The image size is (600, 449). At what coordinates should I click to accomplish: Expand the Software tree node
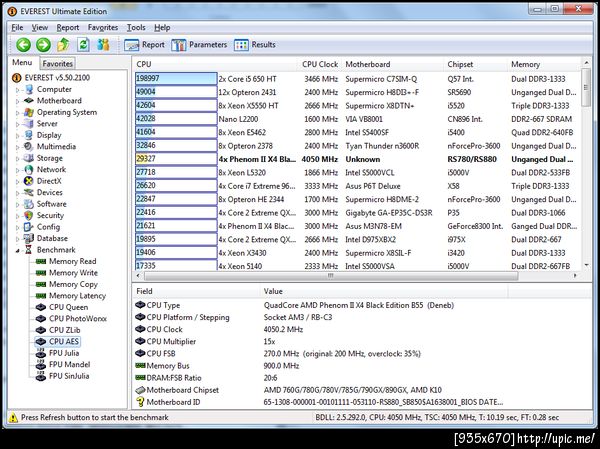point(17,205)
